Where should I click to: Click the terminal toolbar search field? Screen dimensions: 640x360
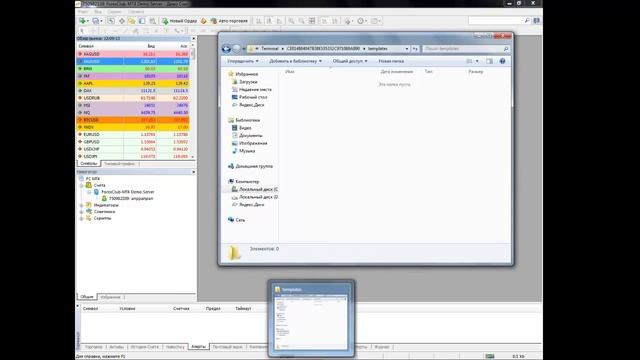click(x=500, y=20)
